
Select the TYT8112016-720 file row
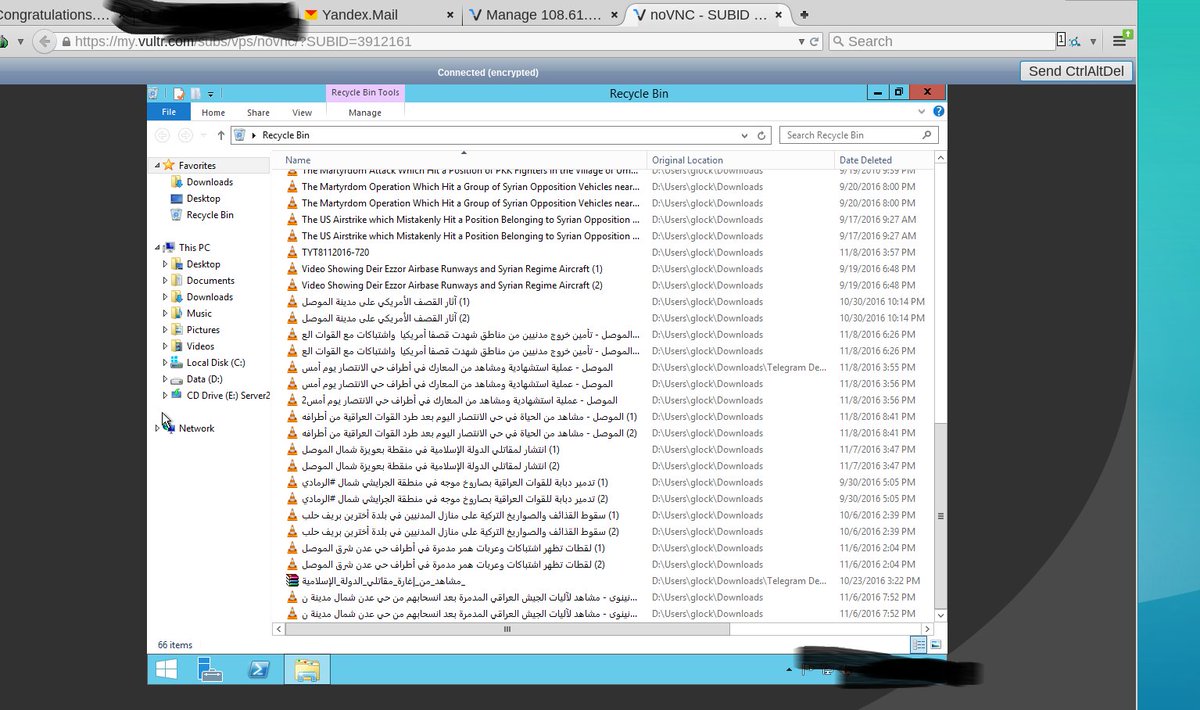[607, 252]
